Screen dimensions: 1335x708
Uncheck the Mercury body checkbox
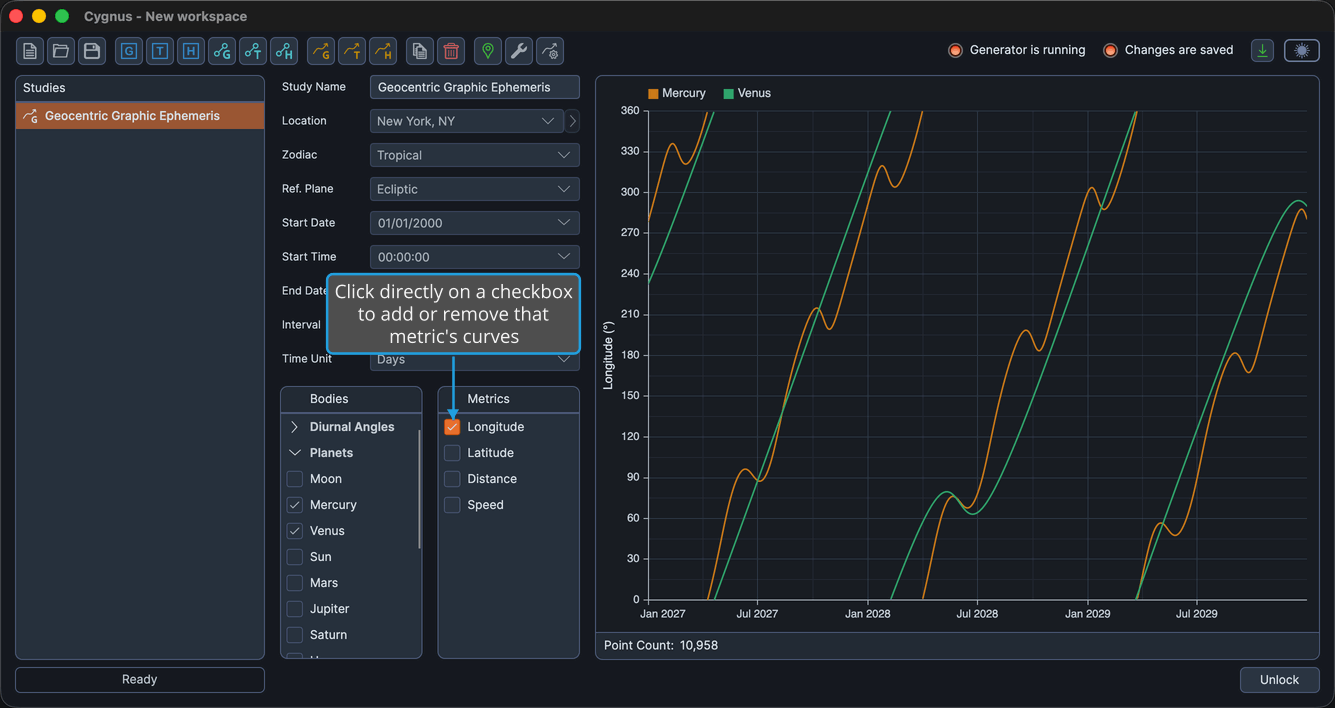click(x=295, y=505)
